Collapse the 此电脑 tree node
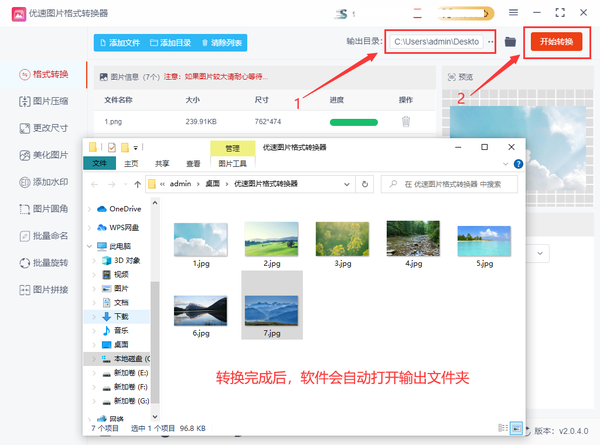 point(92,246)
